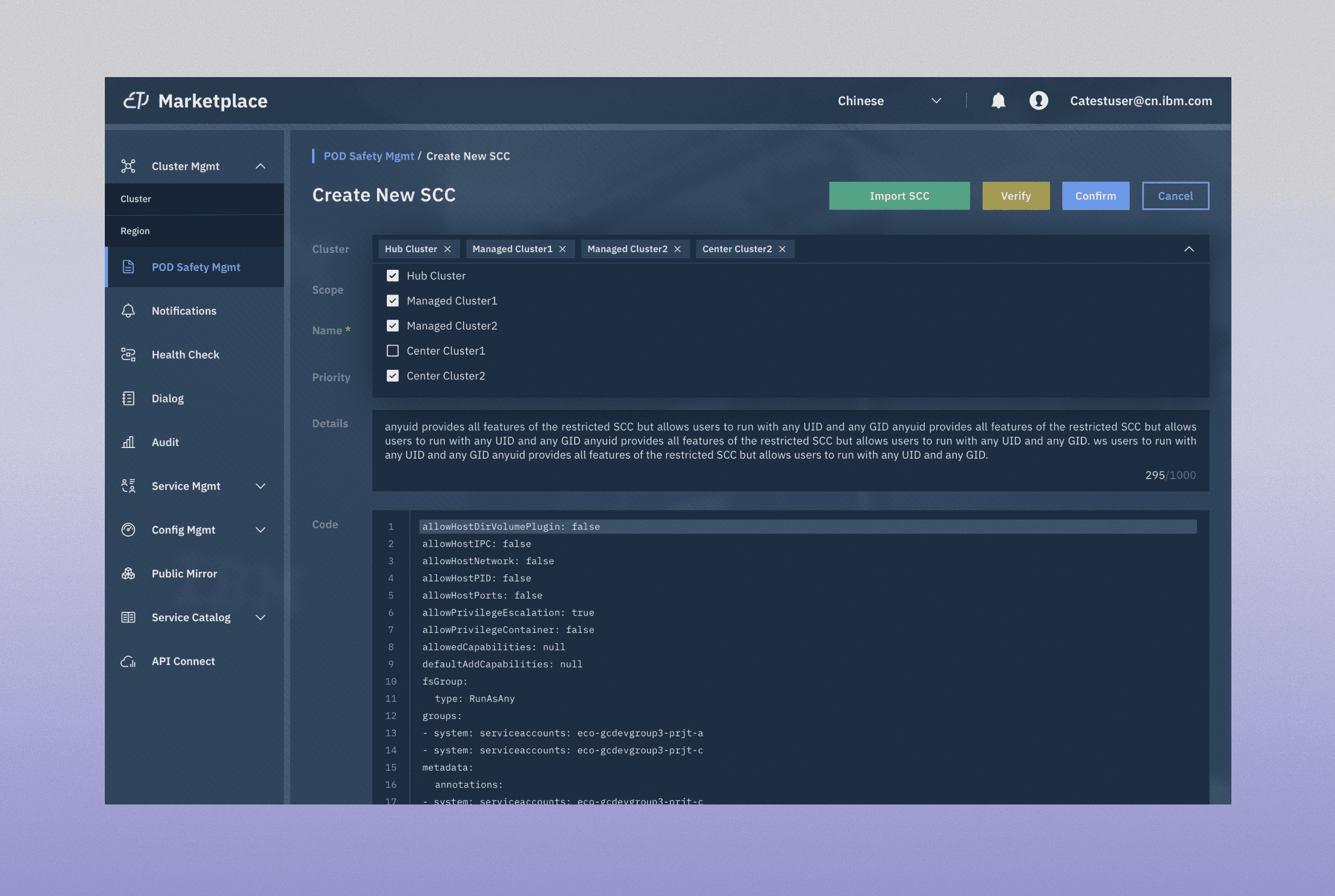Click the notification bell icon
1335x896 pixels.
pyautogui.click(x=998, y=101)
